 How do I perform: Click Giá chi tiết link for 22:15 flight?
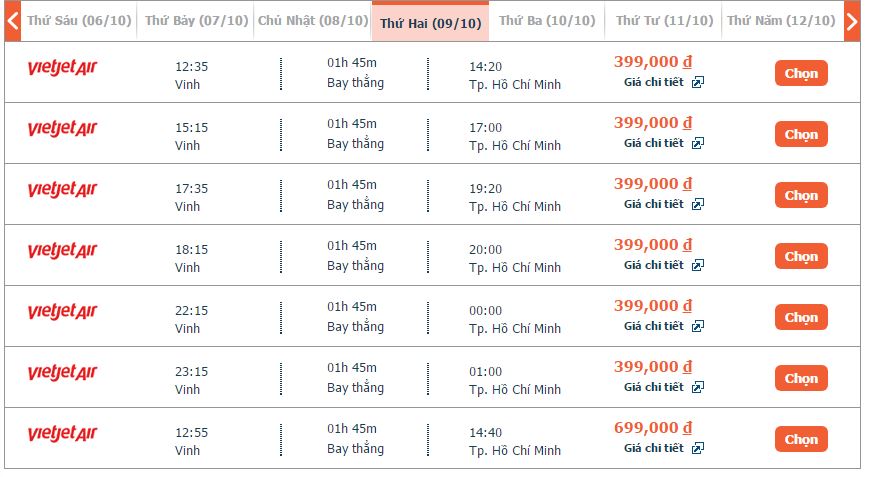[654, 326]
